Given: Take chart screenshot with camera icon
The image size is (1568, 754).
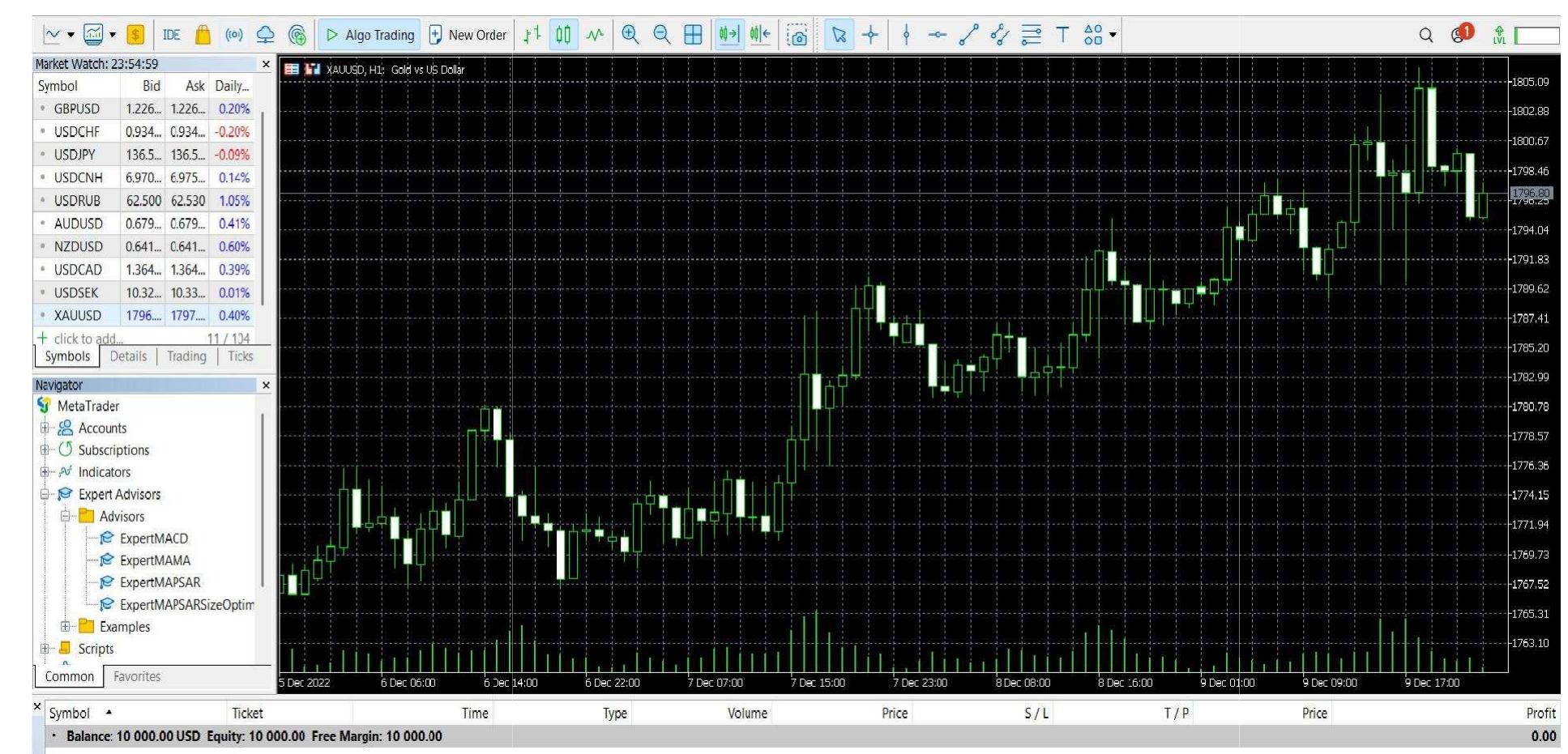Looking at the screenshot, I should 797,35.
